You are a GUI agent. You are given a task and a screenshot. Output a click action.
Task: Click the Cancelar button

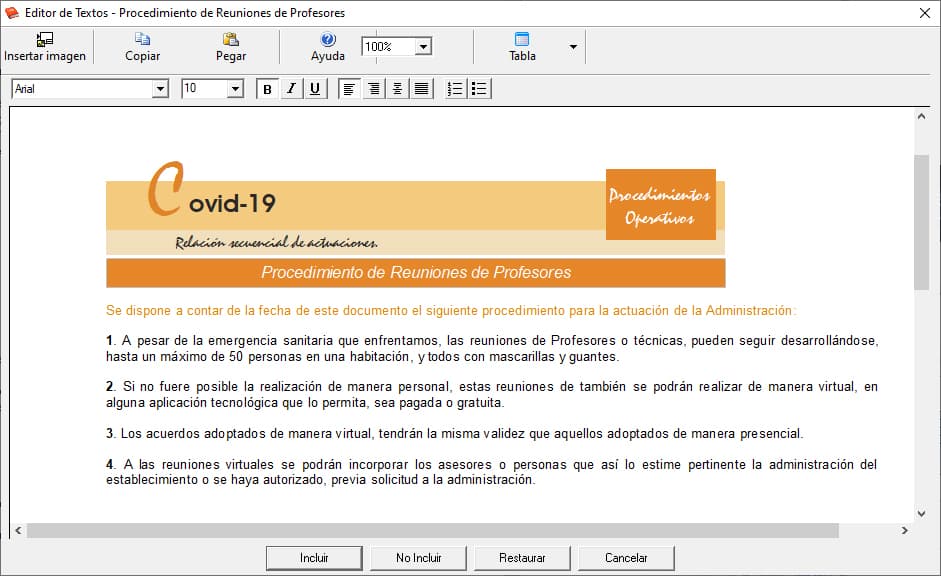[x=626, y=558]
